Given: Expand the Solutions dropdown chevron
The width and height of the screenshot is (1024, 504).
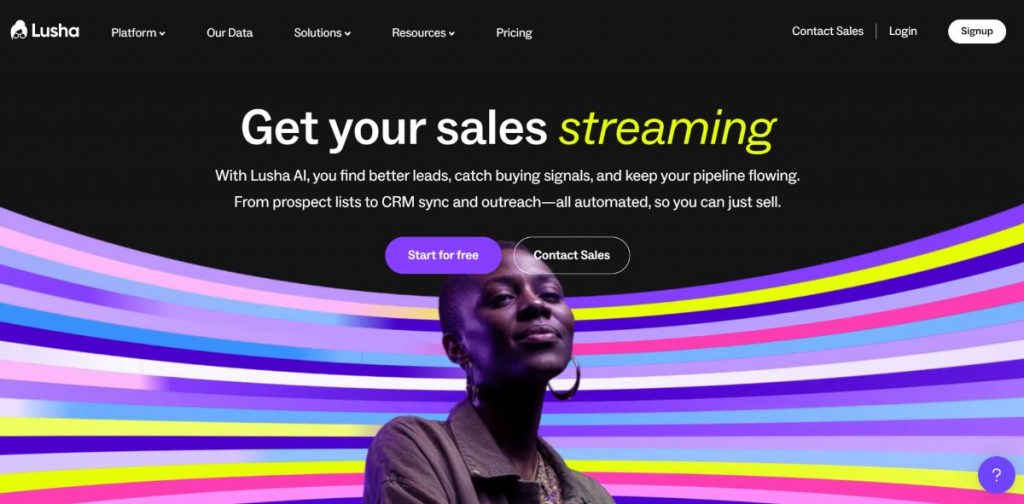Looking at the screenshot, I should [347, 33].
